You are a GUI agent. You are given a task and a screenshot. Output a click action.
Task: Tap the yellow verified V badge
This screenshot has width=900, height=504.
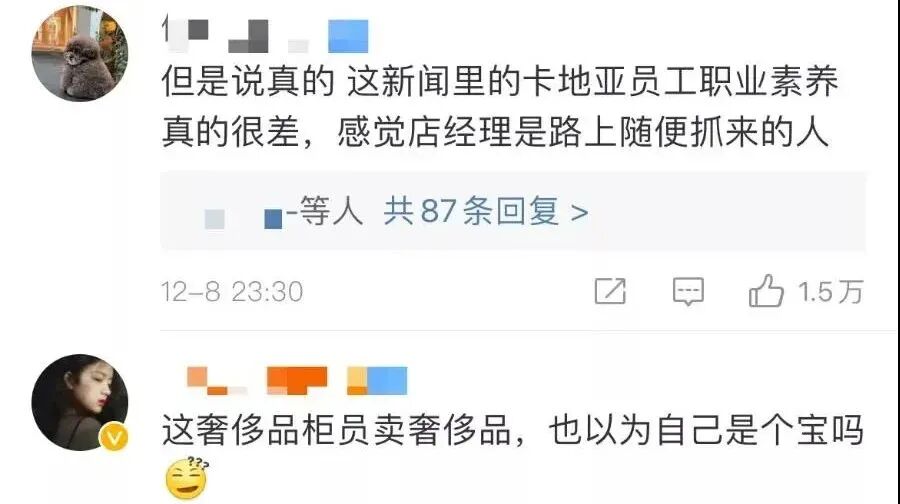click(x=114, y=437)
